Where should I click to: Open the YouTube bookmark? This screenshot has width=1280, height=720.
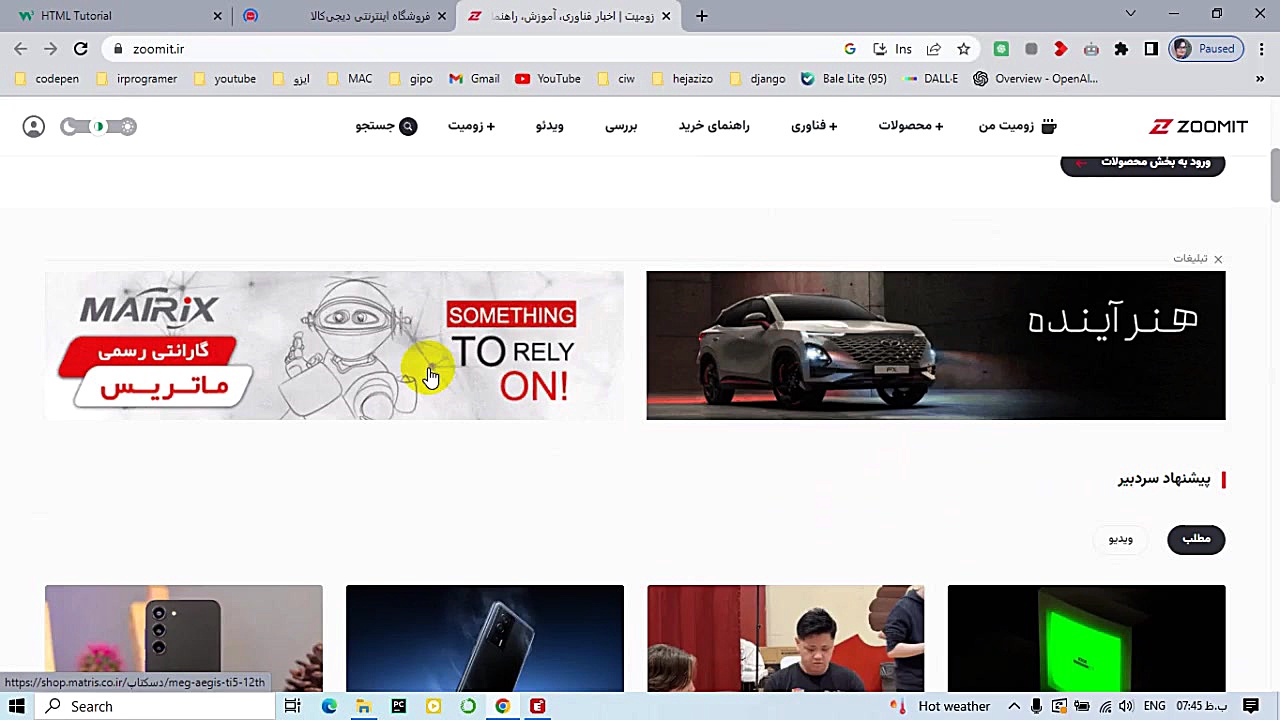point(548,79)
